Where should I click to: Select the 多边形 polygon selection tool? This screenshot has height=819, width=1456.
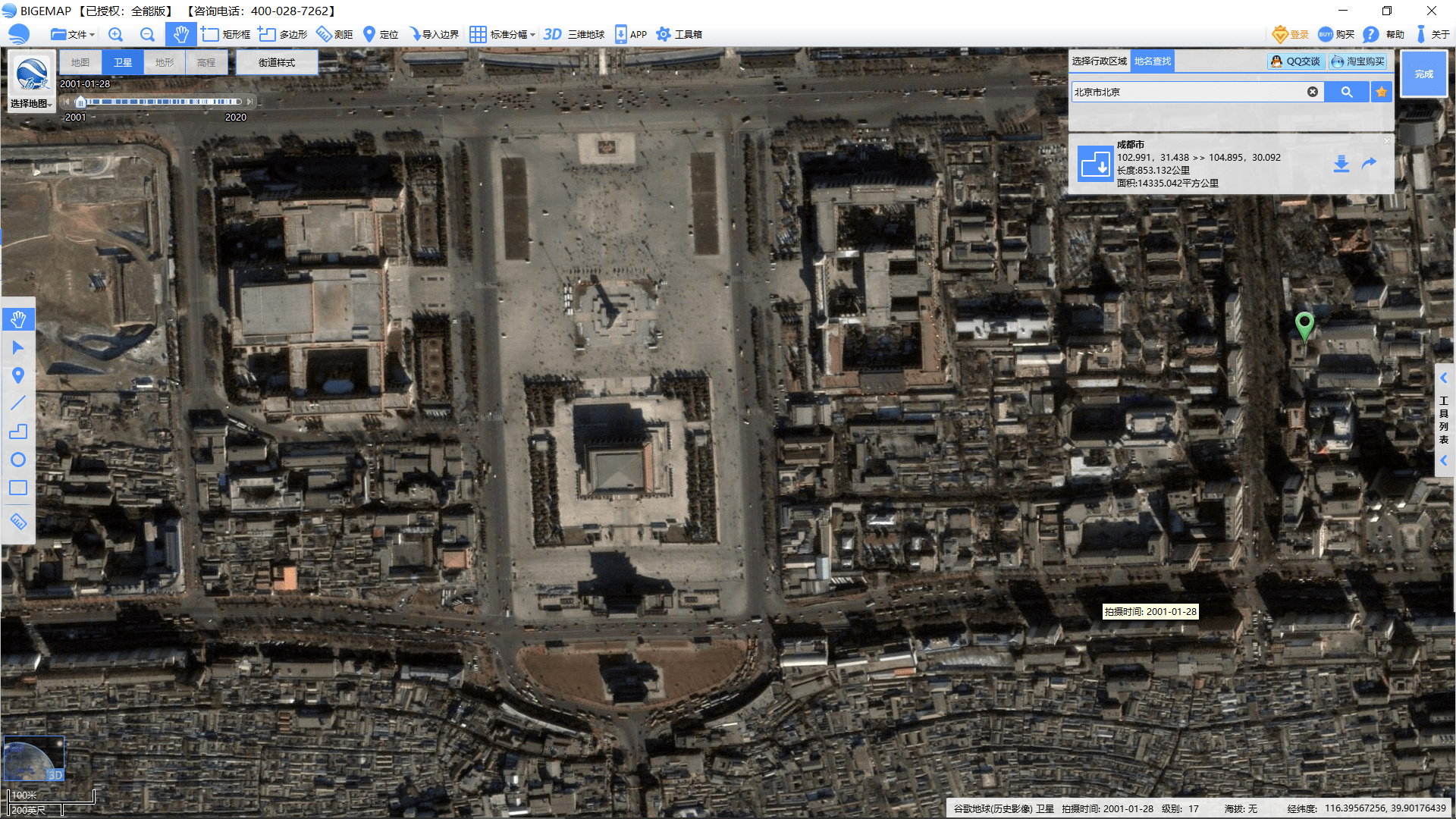pos(283,34)
